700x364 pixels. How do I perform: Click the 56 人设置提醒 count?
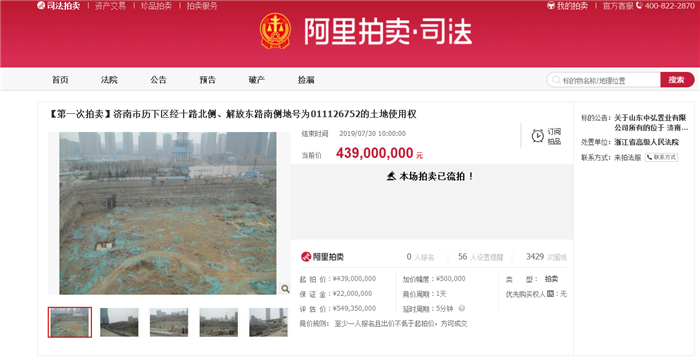(x=480, y=257)
